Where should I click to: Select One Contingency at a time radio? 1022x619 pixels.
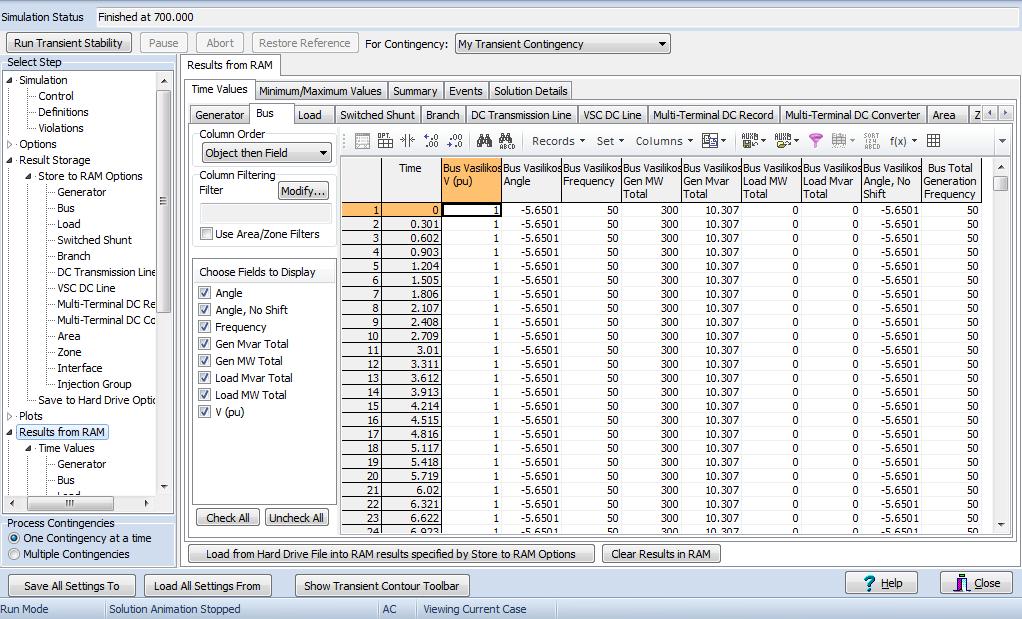(x=14, y=538)
